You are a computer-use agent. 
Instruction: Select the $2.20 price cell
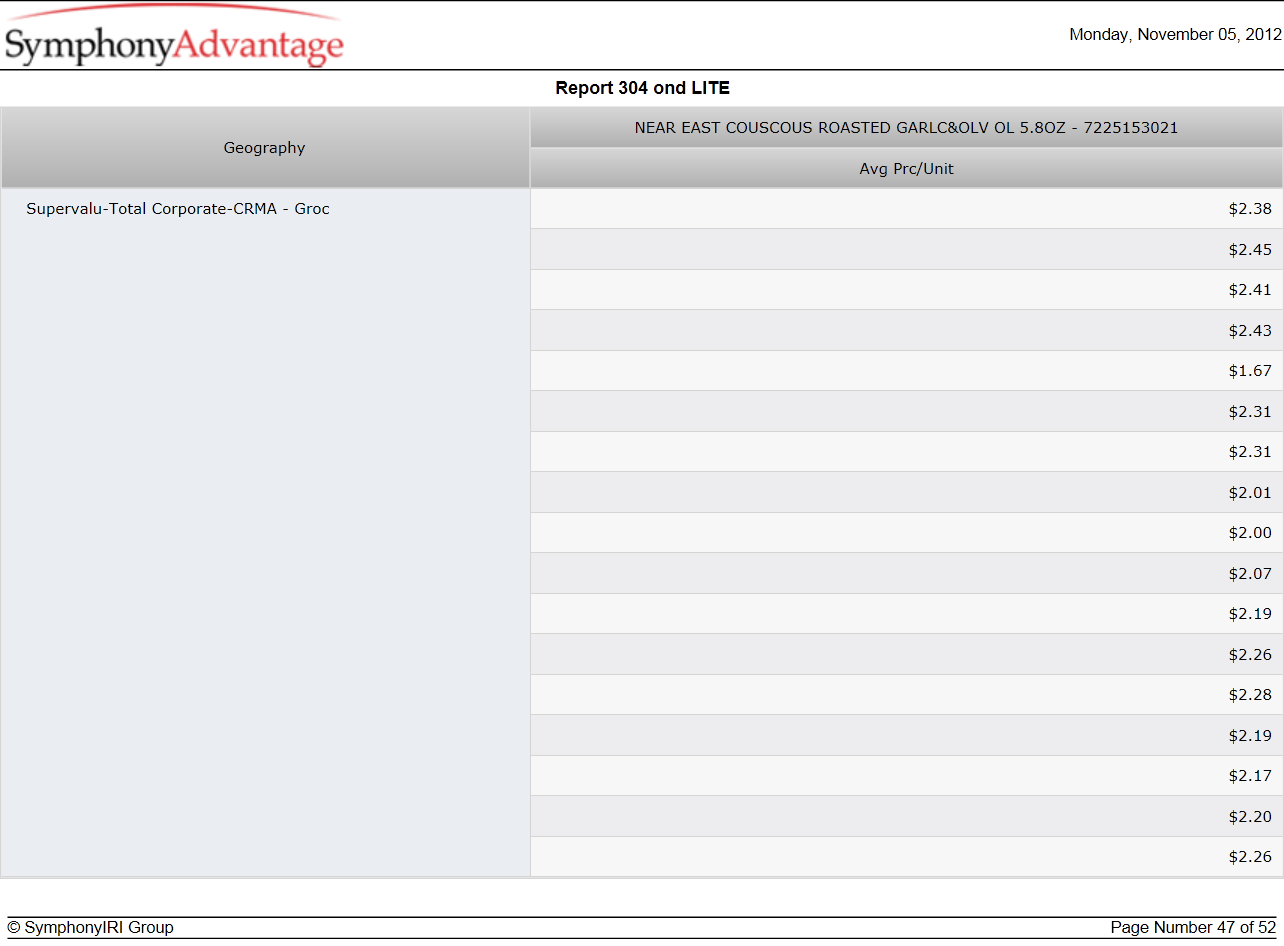tap(906, 817)
